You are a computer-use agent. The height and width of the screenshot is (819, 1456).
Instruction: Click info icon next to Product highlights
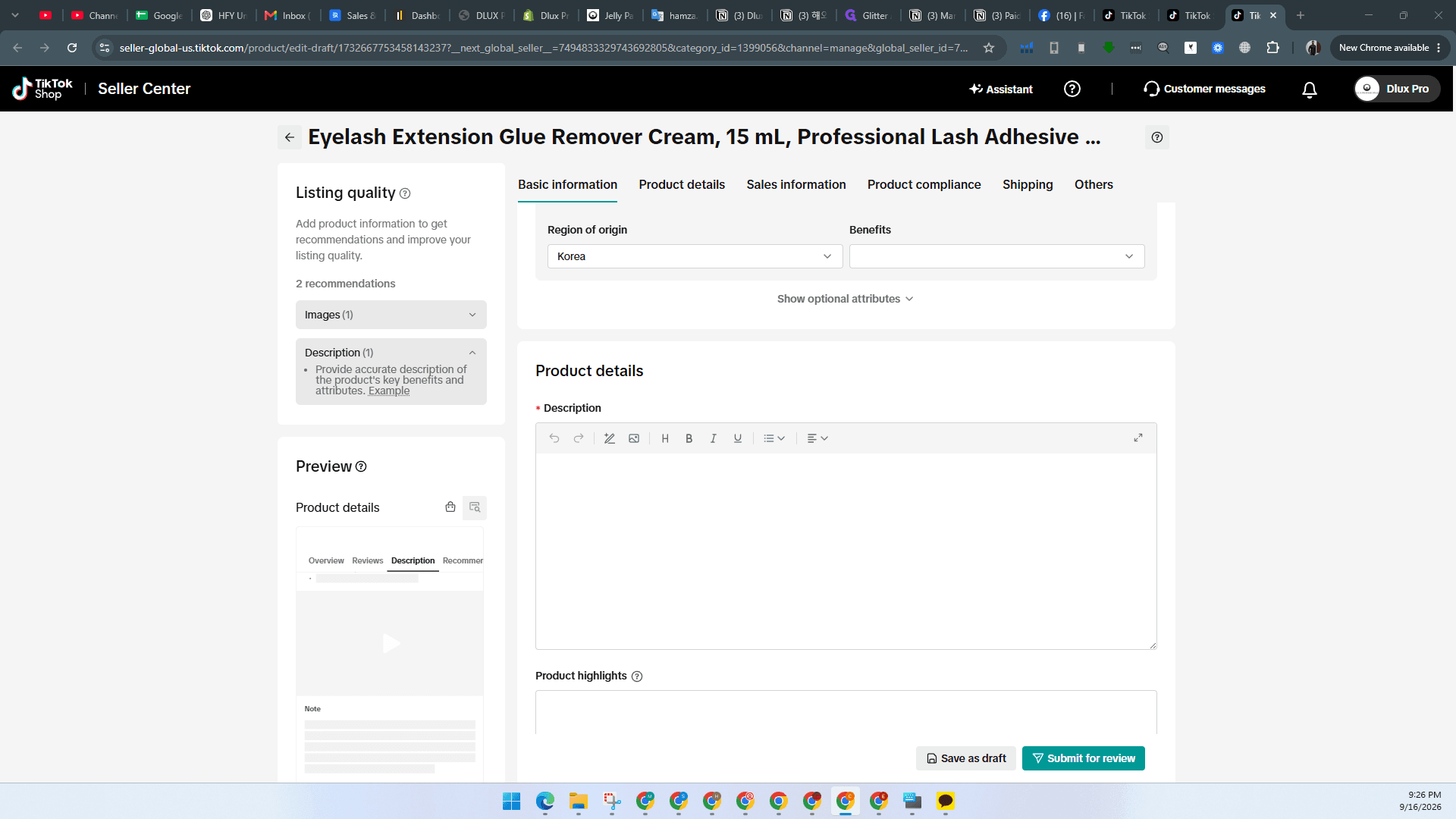click(637, 676)
